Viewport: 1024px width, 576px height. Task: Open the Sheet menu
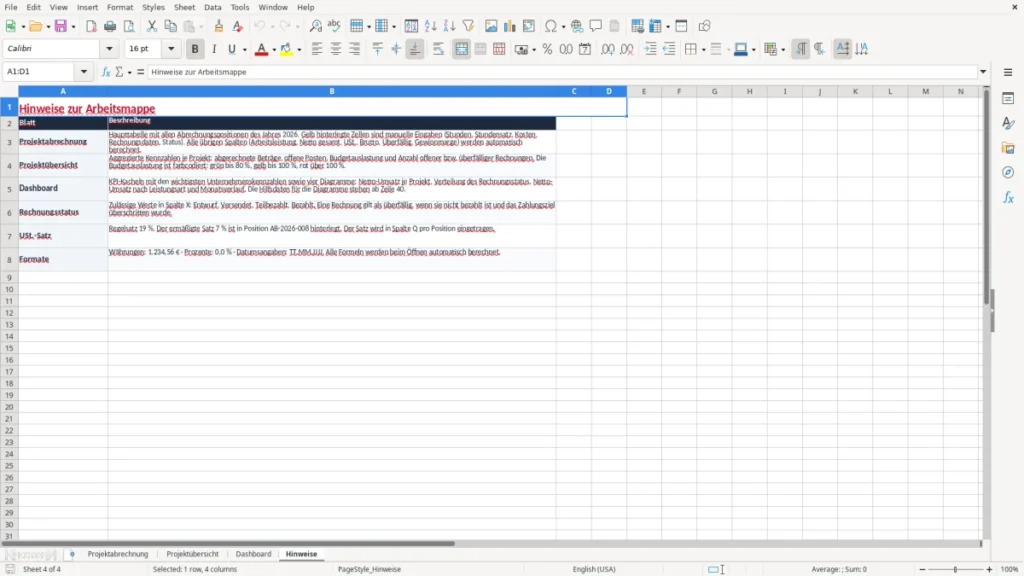pyautogui.click(x=184, y=7)
